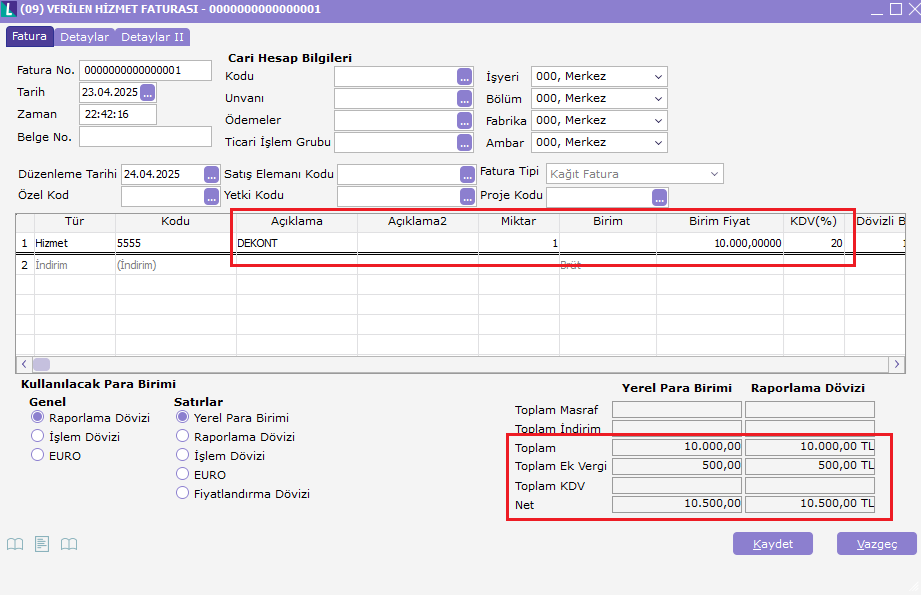Click the Fatura No. input field
This screenshot has height=595, width=921.
tap(145, 70)
